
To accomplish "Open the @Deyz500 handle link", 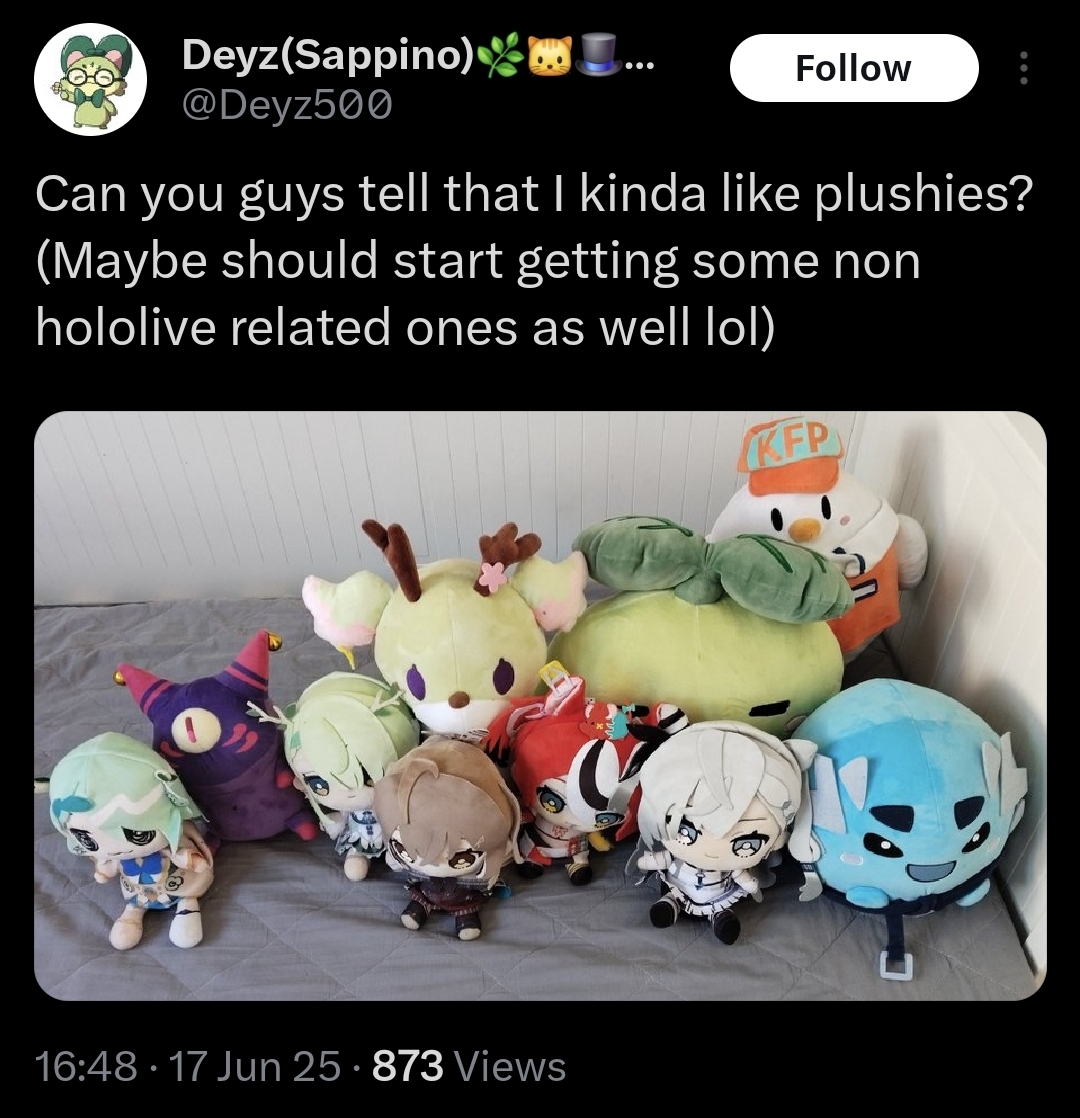I will (x=287, y=106).
